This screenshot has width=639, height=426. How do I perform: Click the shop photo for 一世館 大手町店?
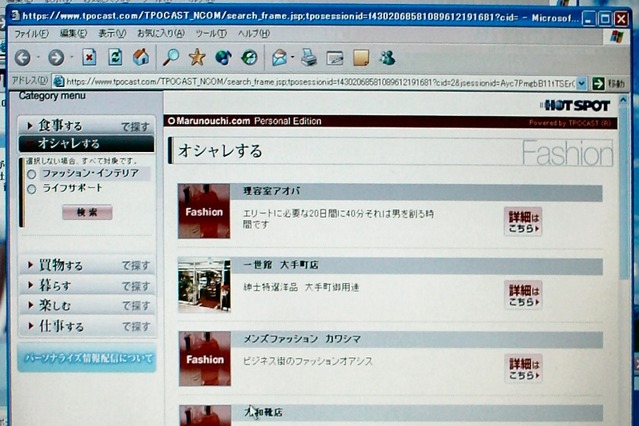(x=204, y=285)
